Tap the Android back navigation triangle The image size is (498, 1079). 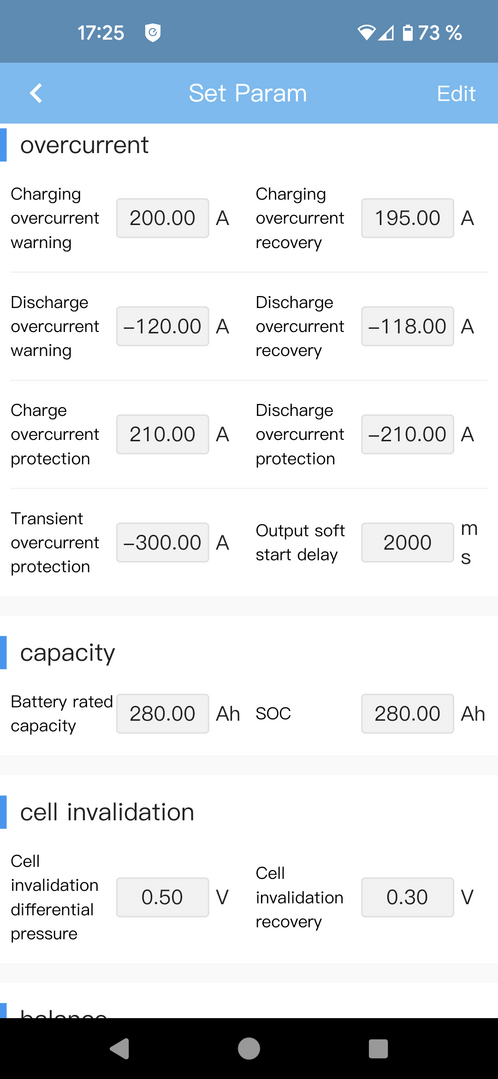(x=119, y=1048)
